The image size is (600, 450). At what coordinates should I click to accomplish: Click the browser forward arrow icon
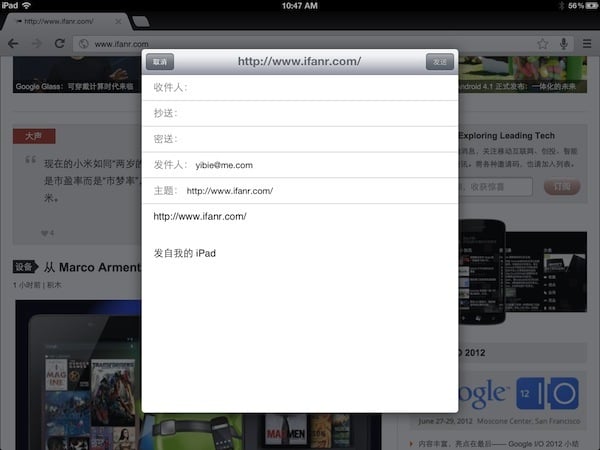pyautogui.click(x=37, y=44)
